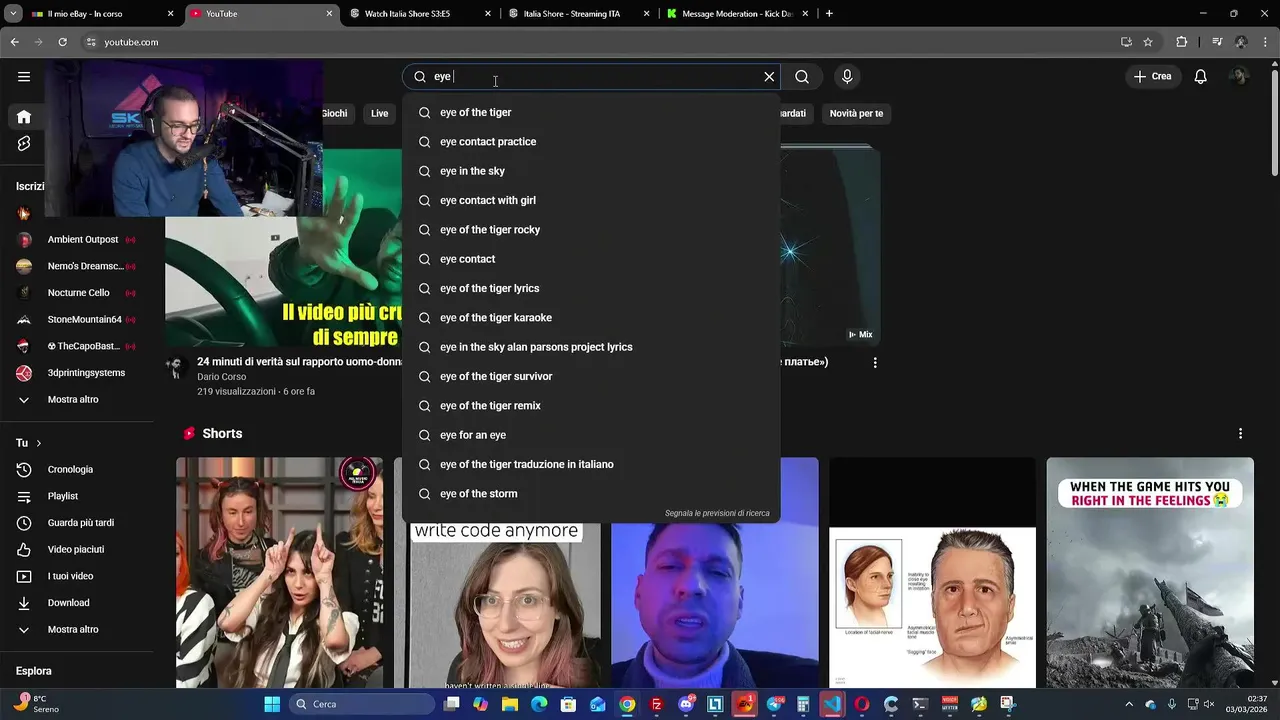Switch to Italia Shore - Streaming ITA tab
Viewport: 1280px width, 720px height.
pos(578,14)
